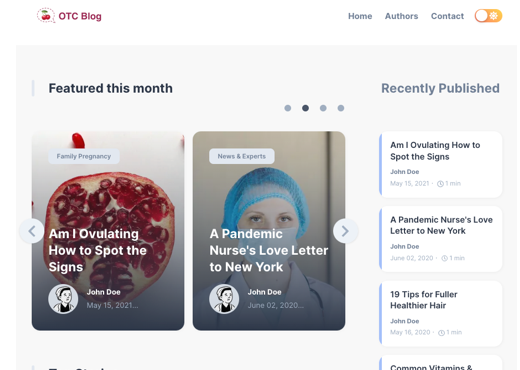Click the Family Pregnancy category tag
This screenshot has height=370, width=520.
tap(84, 156)
